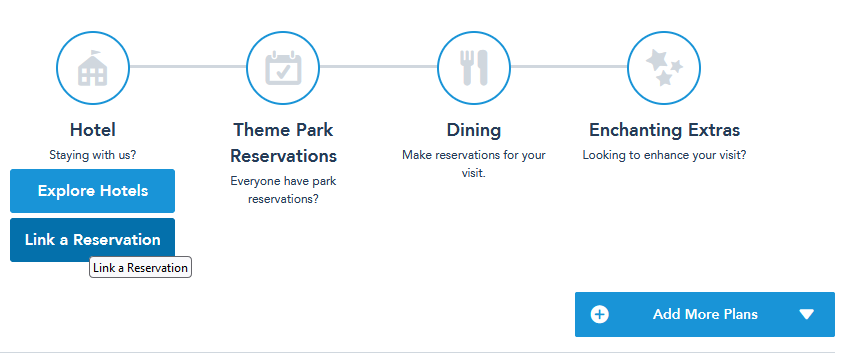Image resolution: width=844 pixels, height=360 pixels.
Task: Click the Explore Hotels button
Action: [x=93, y=191]
